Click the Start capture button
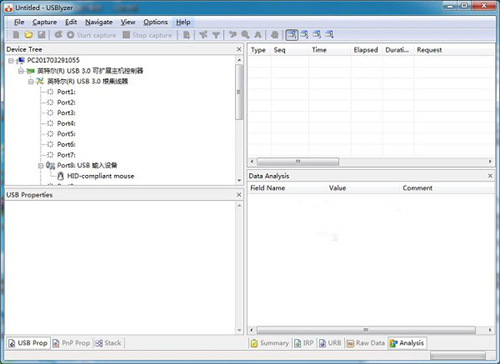The image size is (500, 364). point(92,35)
